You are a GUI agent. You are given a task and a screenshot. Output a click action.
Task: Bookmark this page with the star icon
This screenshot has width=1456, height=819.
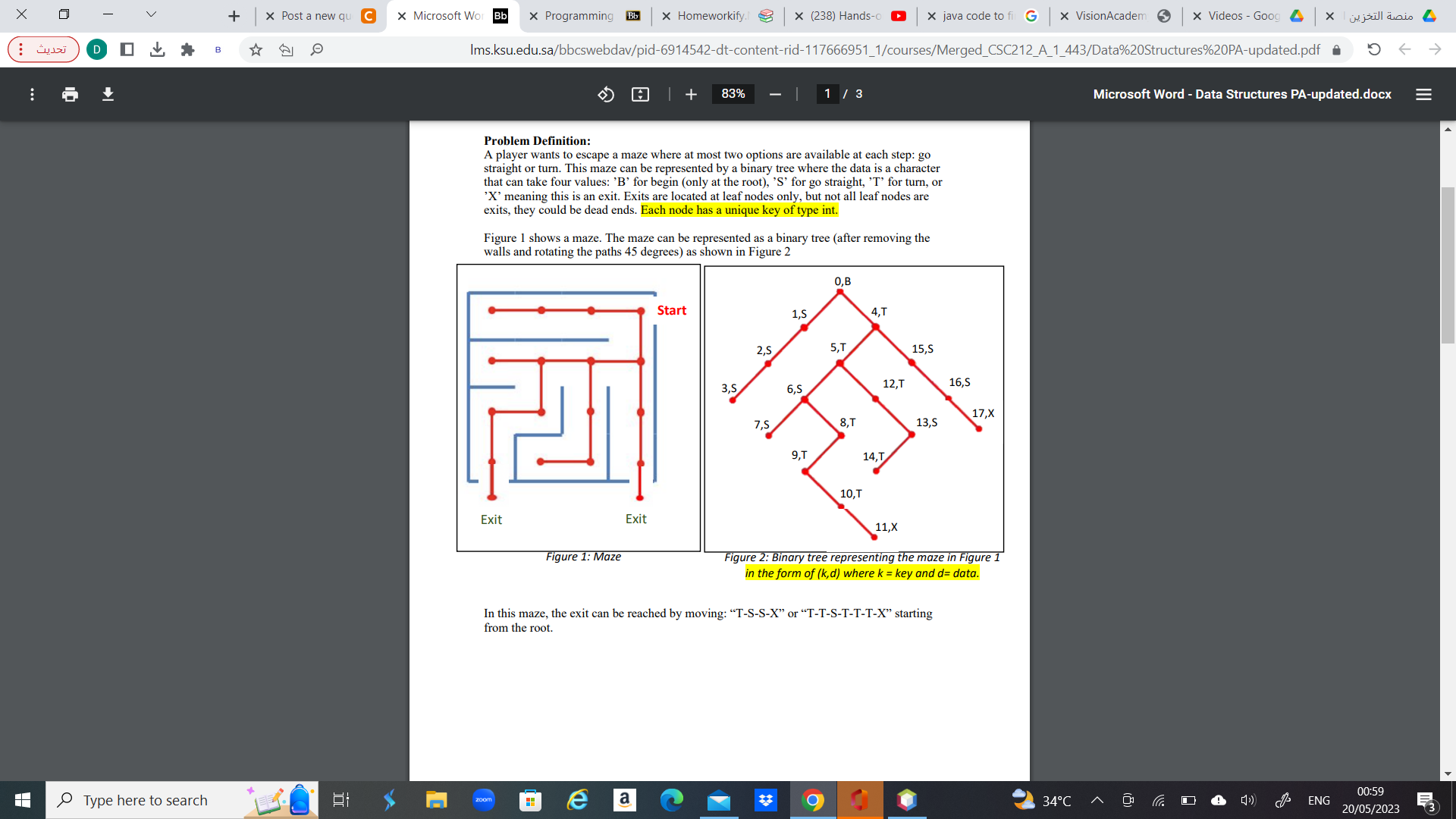coord(256,49)
